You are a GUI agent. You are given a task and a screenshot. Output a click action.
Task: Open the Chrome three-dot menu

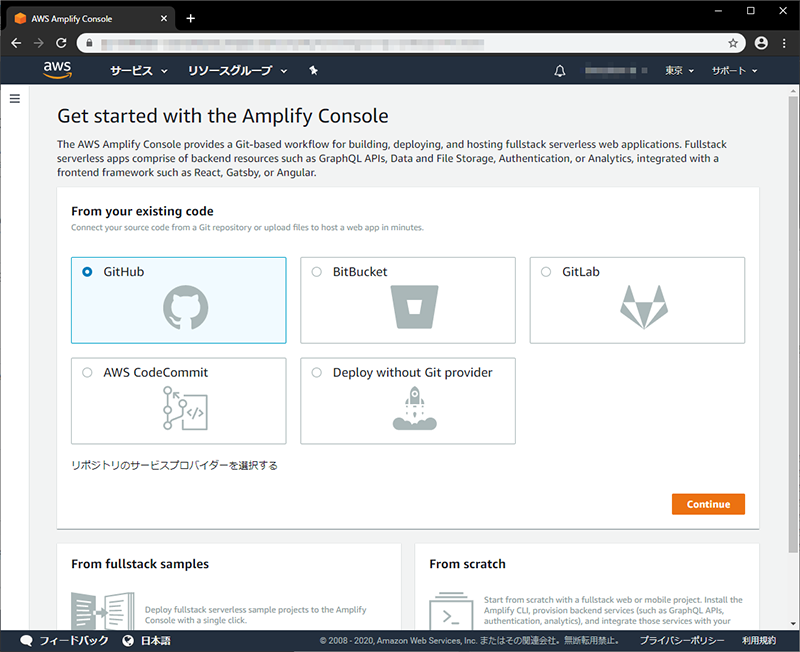click(784, 43)
